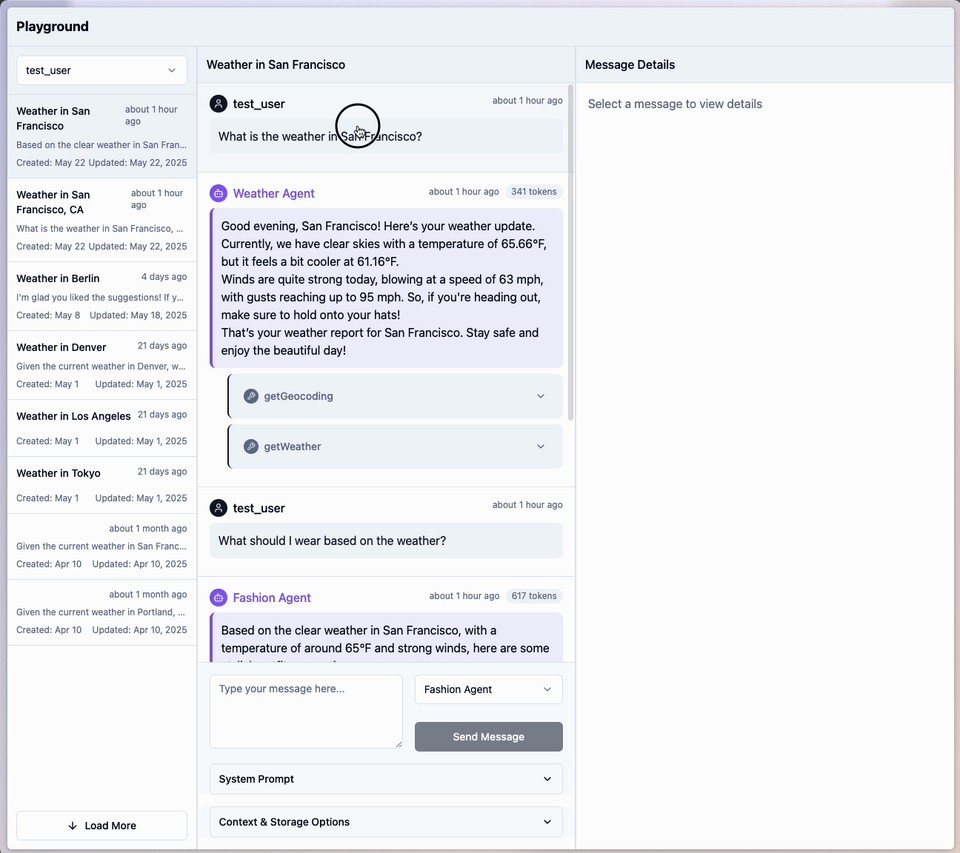This screenshot has width=960, height=853.
Task: Select message 'What should I wear based on the weather?'
Action: click(386, 541)
